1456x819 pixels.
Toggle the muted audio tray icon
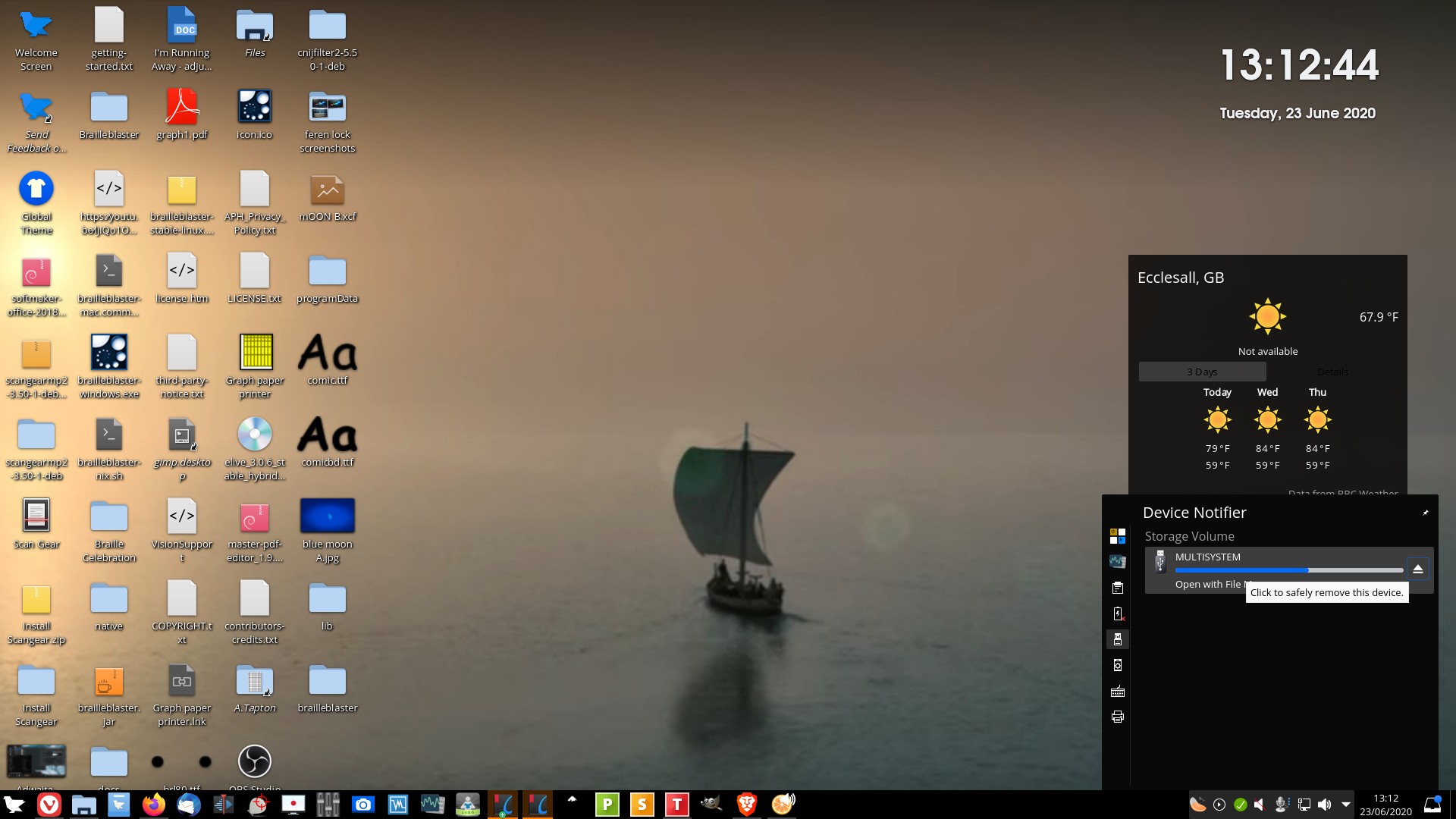click(1260, 805)
